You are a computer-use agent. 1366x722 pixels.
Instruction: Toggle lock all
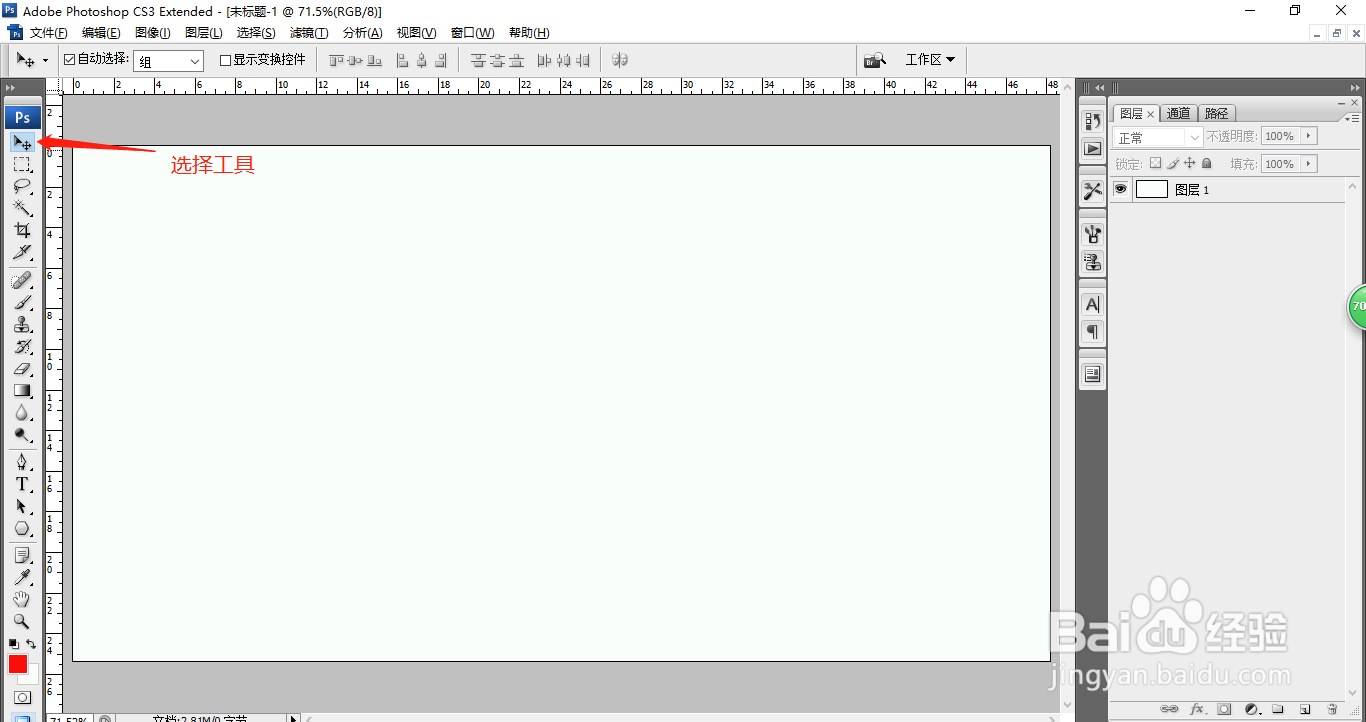(x=1206, y=163)
